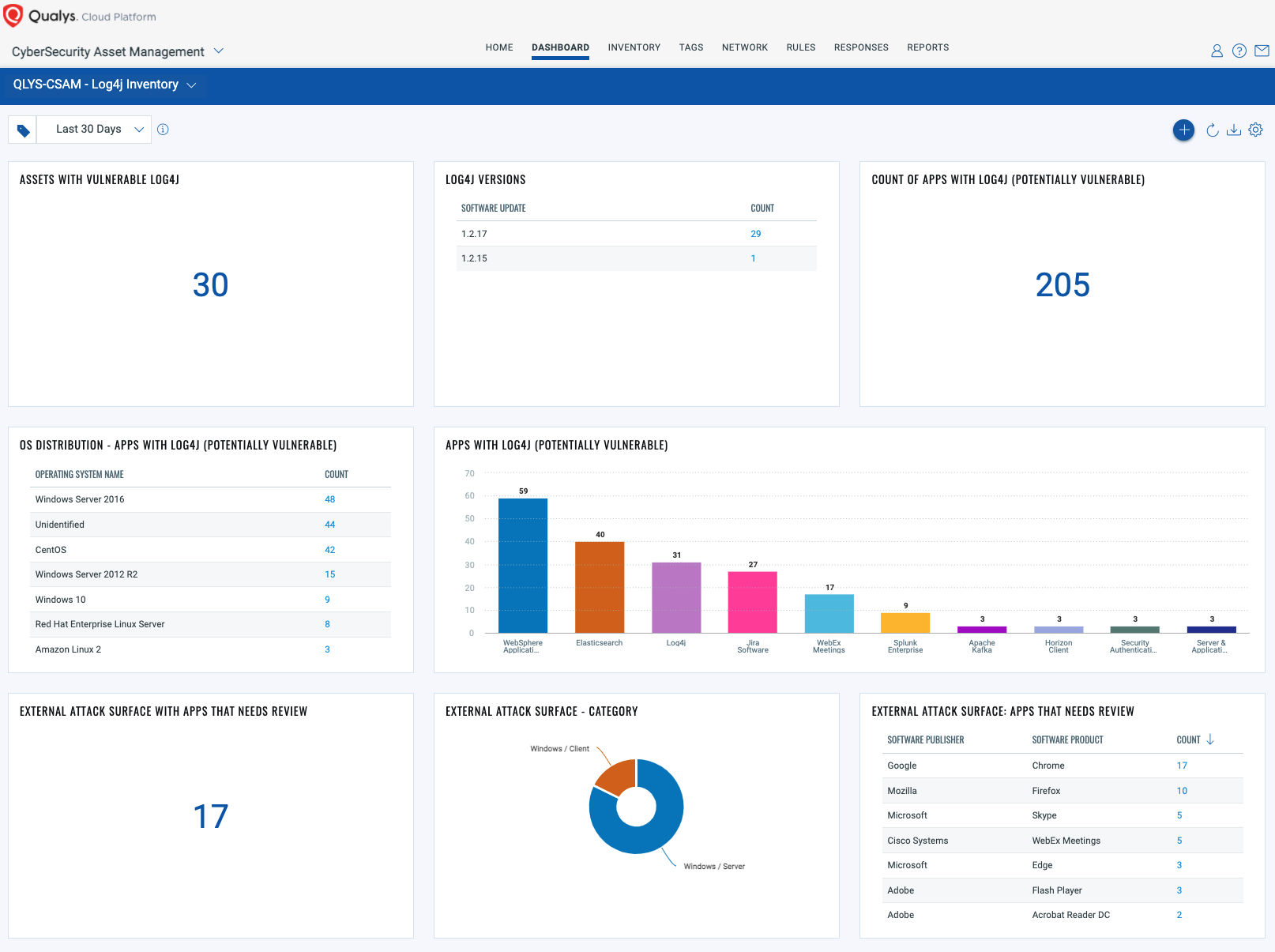The height and width of the screenshot is (952, 1275).
Task: Click the SOFTWARE PRODUCT column header
Action: (1067, 740)
